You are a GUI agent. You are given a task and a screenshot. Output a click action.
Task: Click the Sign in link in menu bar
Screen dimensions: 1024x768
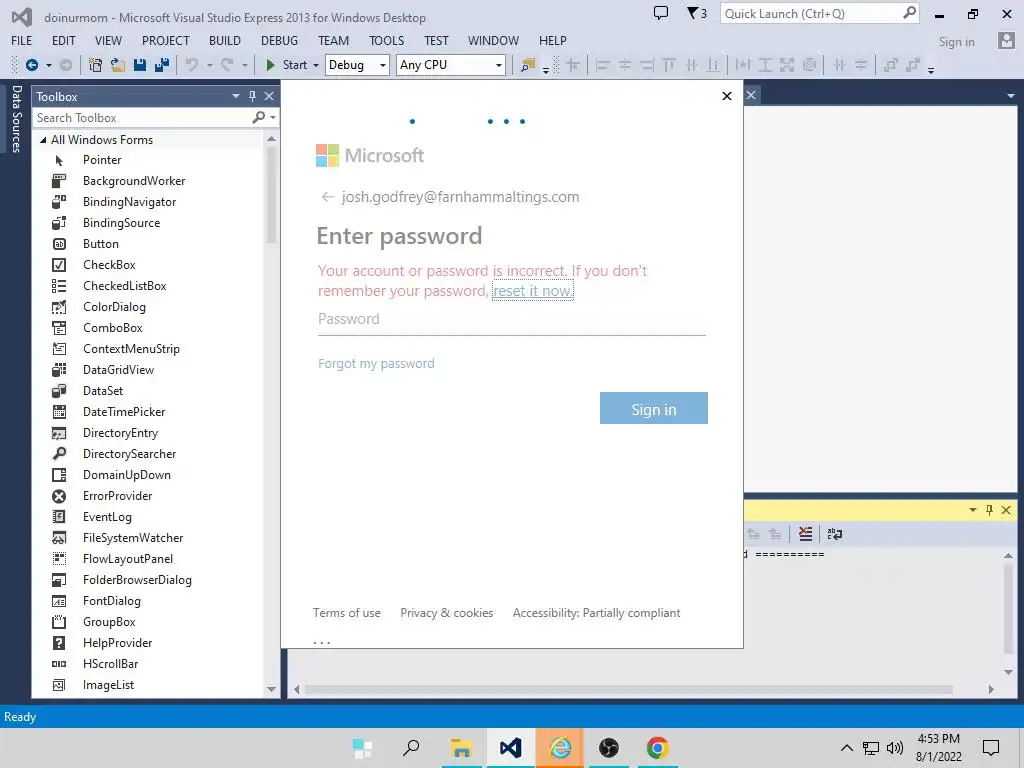[956, 42]
